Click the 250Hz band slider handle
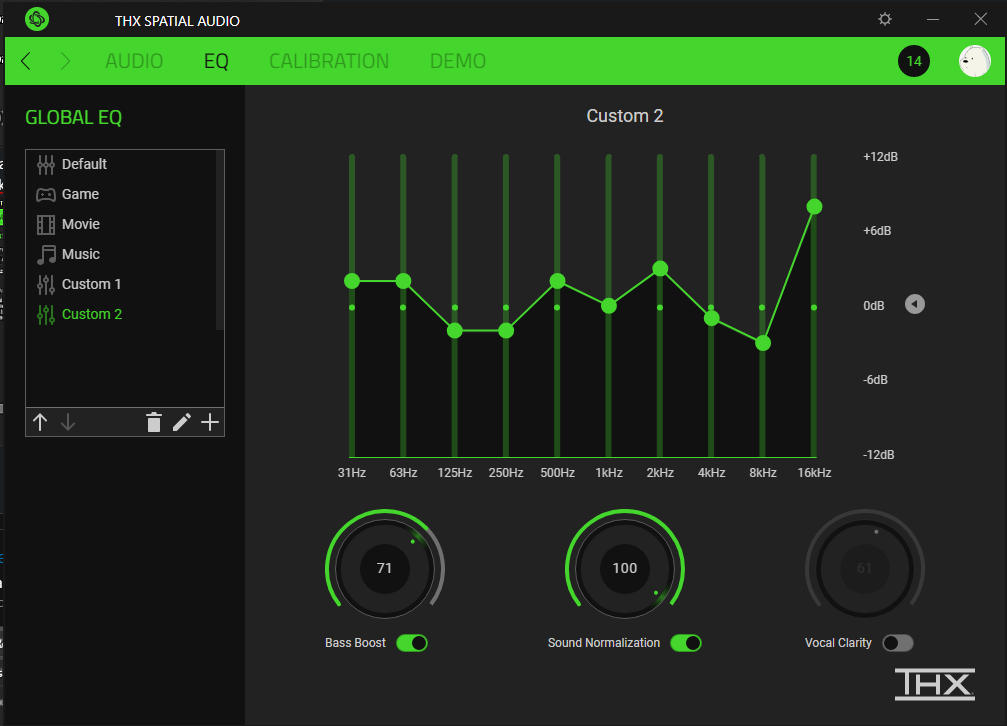This screenshot has width=1007, height=726. tap(506, 331)
